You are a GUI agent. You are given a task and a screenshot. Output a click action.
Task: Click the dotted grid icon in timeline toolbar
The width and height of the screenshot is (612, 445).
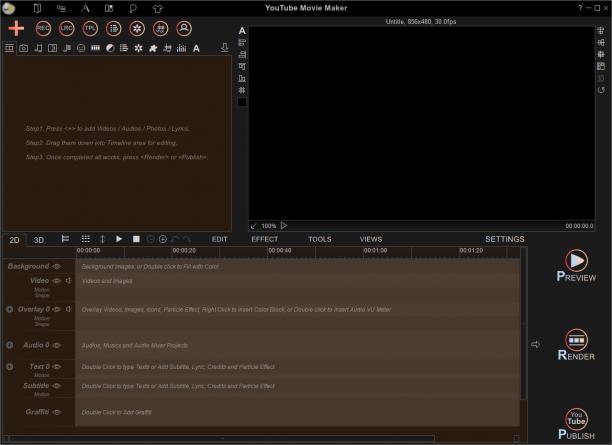(x=85, y=239)
